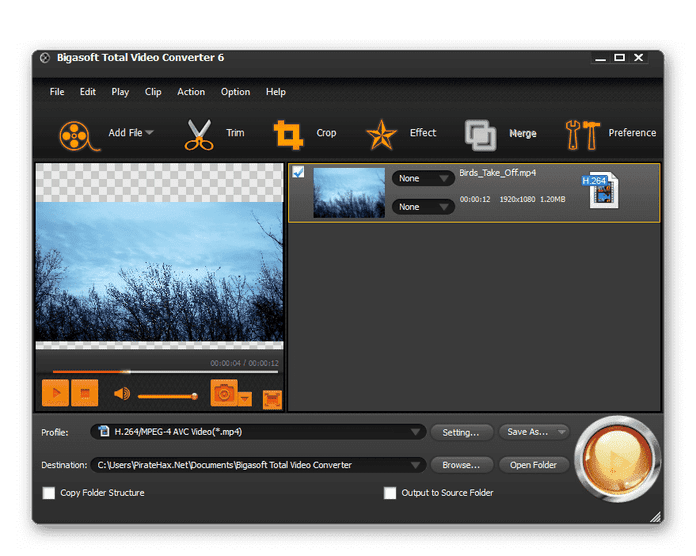The width and height of the screenshot is (696, 556).
Task: Click the video seek progress bar
Action: (x=165, y=372)
